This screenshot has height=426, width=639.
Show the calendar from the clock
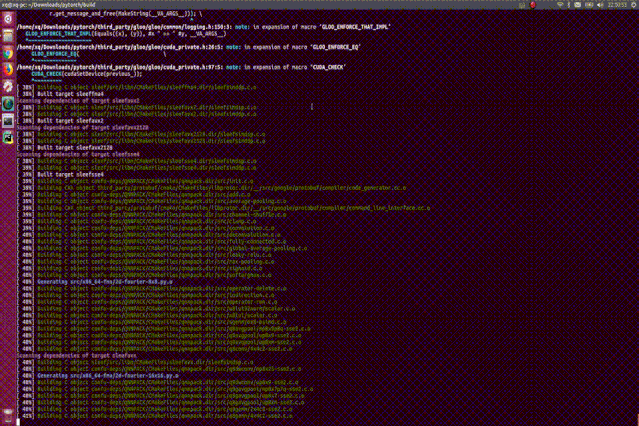click(x=617, y=5)
